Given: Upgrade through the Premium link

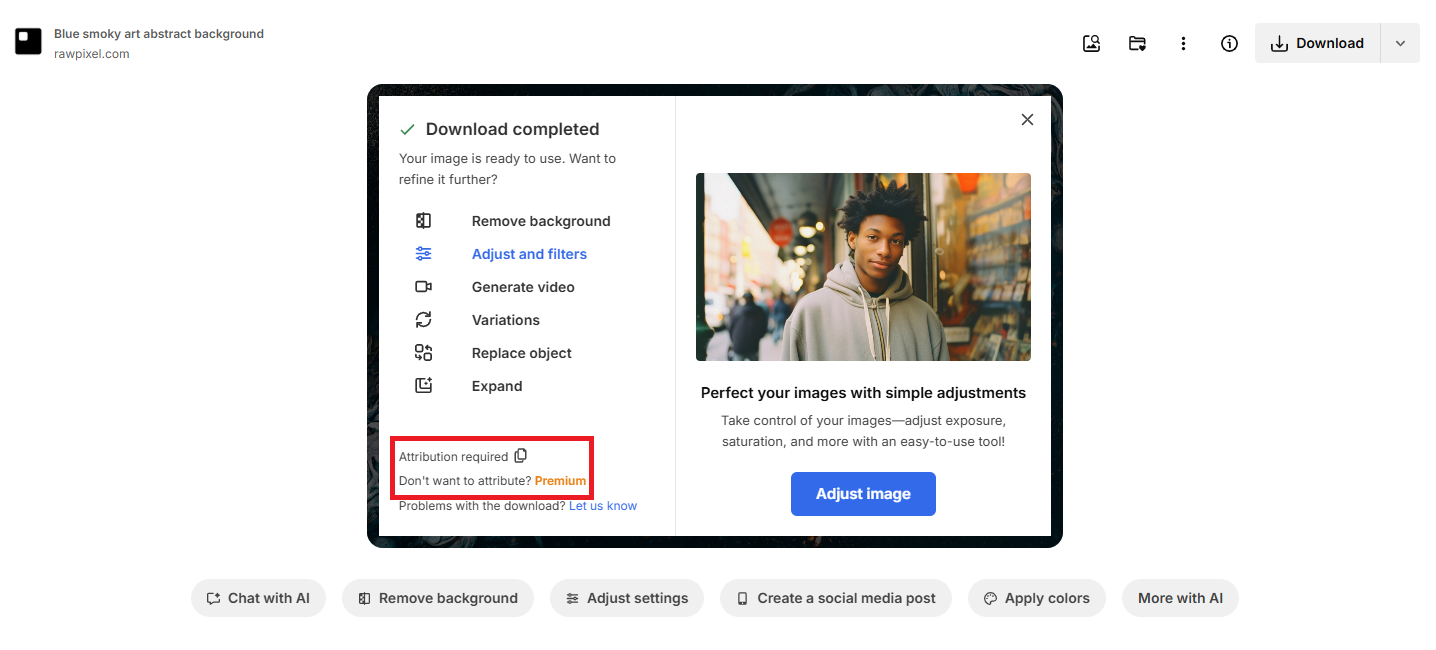Looking at the screenshot, I should pos(560,480).
